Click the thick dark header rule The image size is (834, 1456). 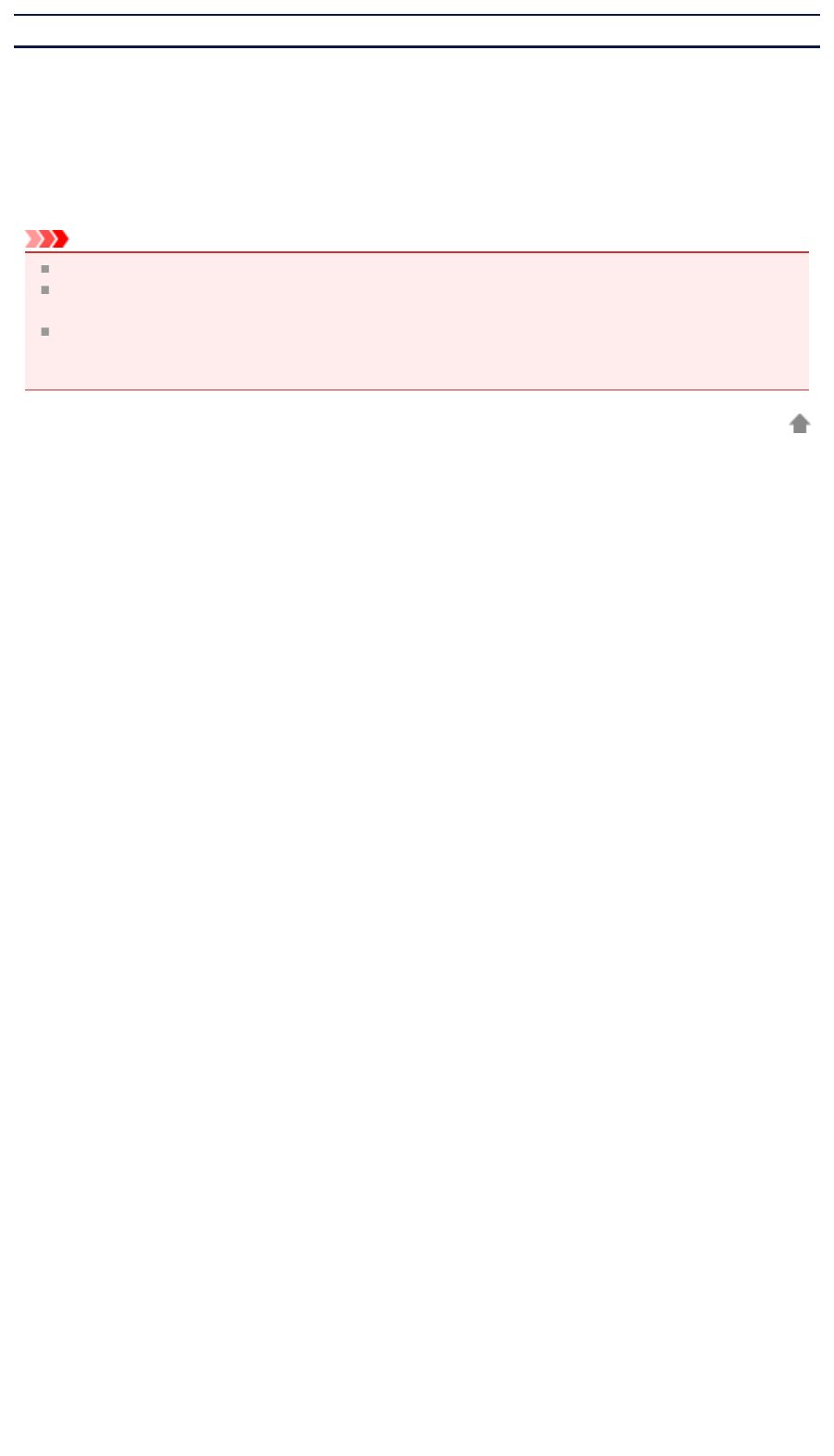pyautogui.click(x=417, y=46)
